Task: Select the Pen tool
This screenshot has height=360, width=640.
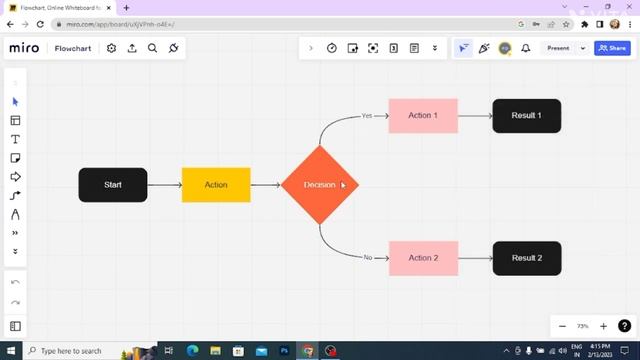Action: 15,214
